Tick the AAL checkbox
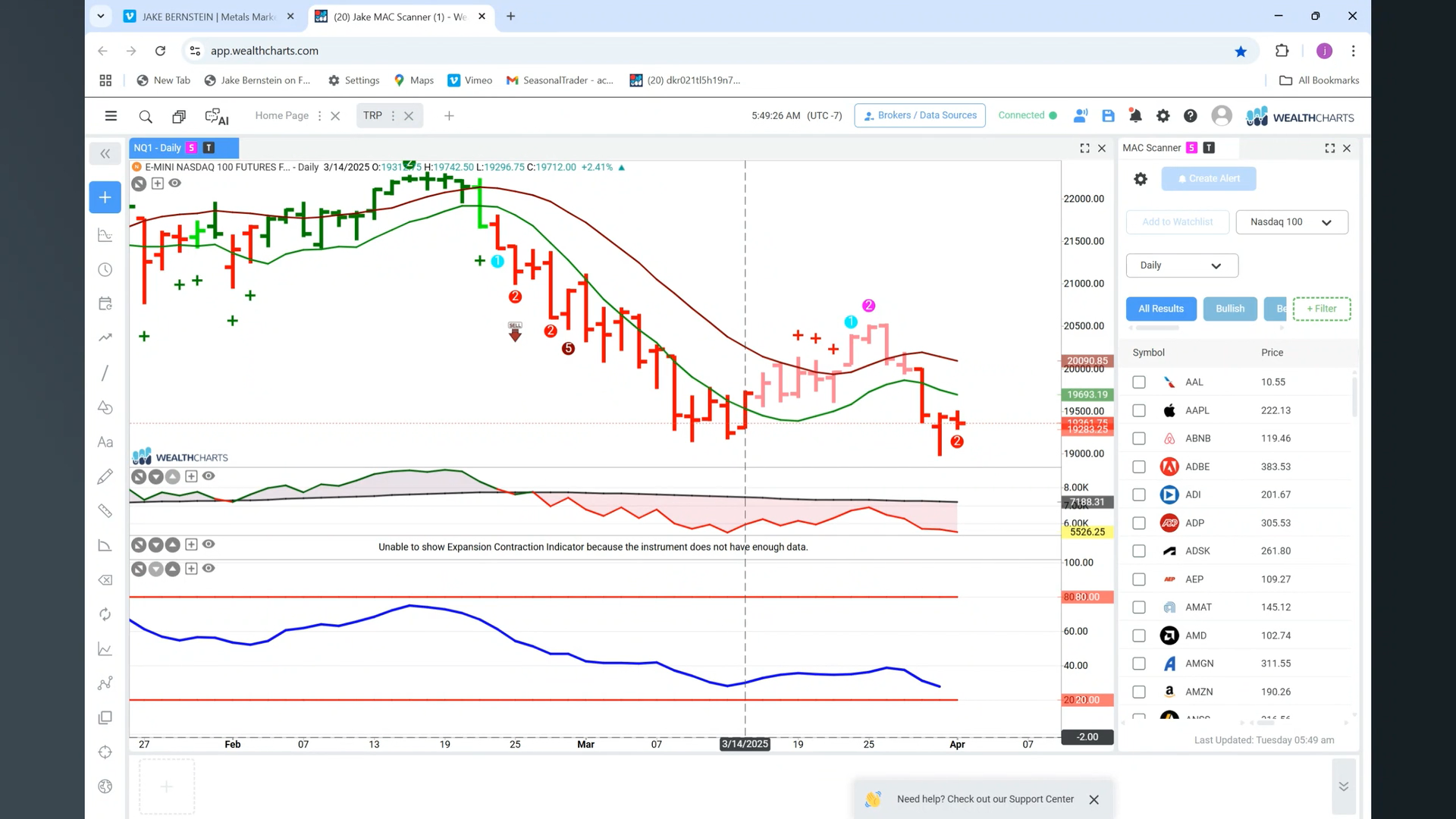Viewport: 1456px width, 819px height. click(1139, 382)
